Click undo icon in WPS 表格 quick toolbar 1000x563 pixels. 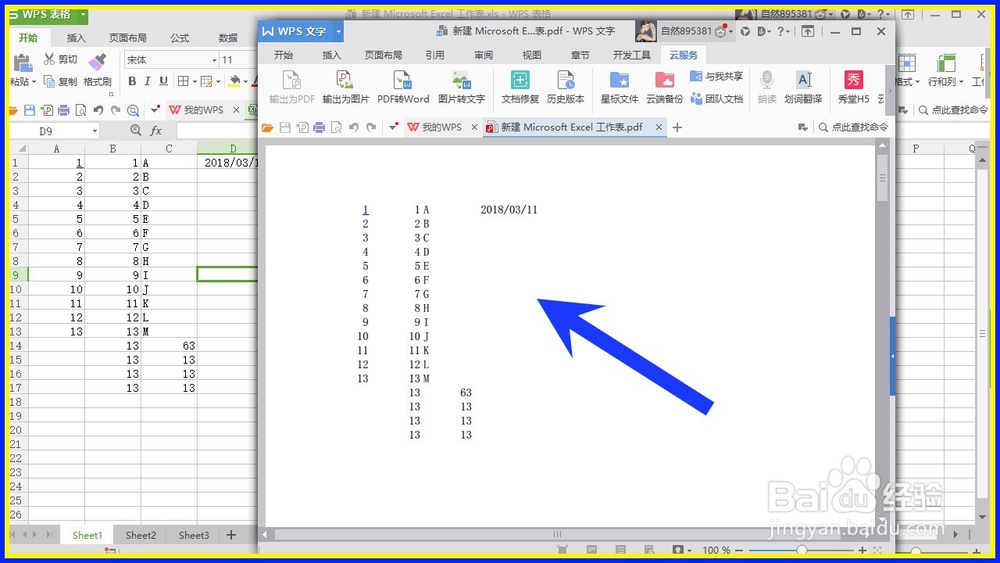click(x=98, y=110)
